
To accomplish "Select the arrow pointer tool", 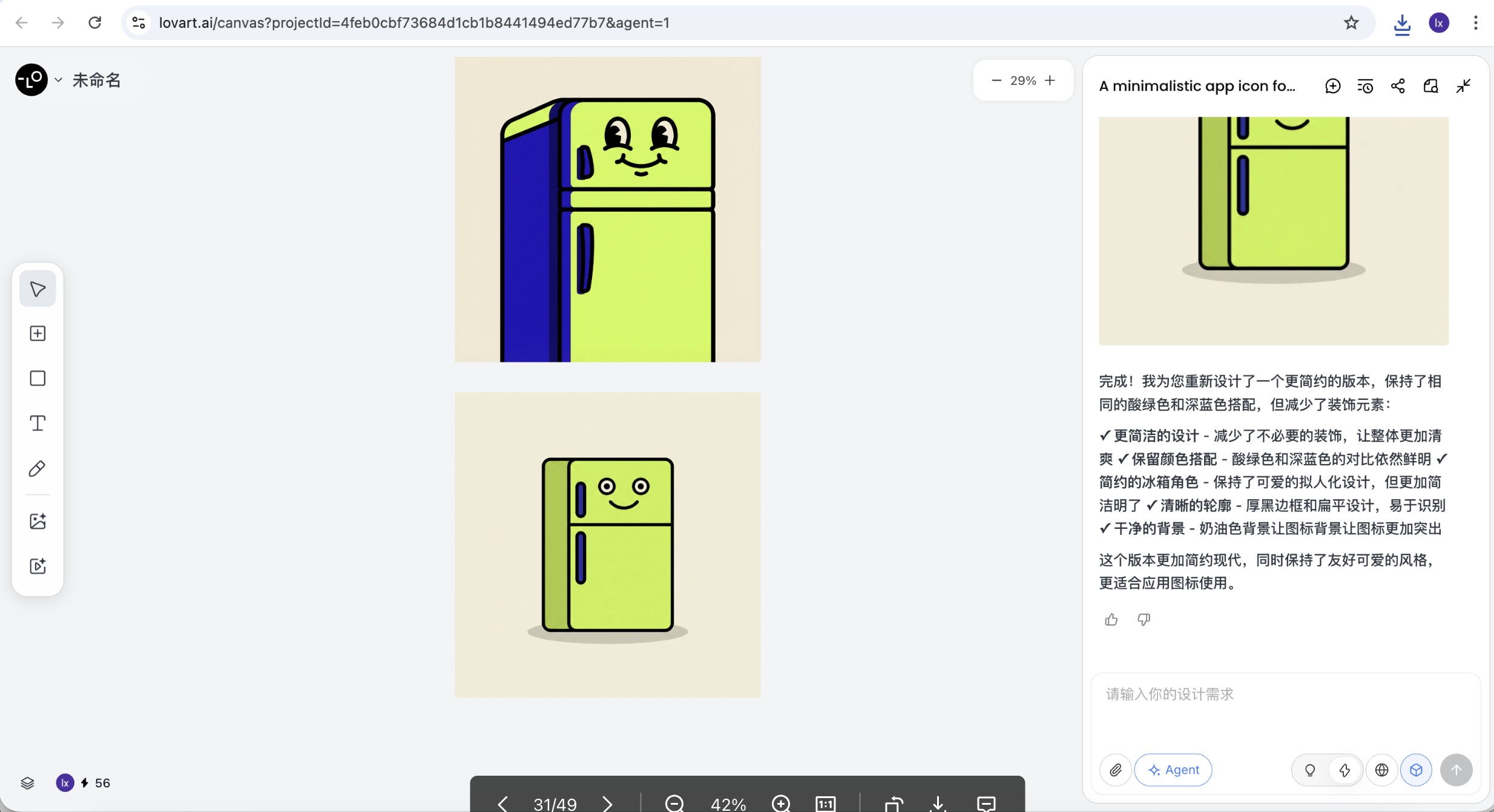I will [38, 289].
